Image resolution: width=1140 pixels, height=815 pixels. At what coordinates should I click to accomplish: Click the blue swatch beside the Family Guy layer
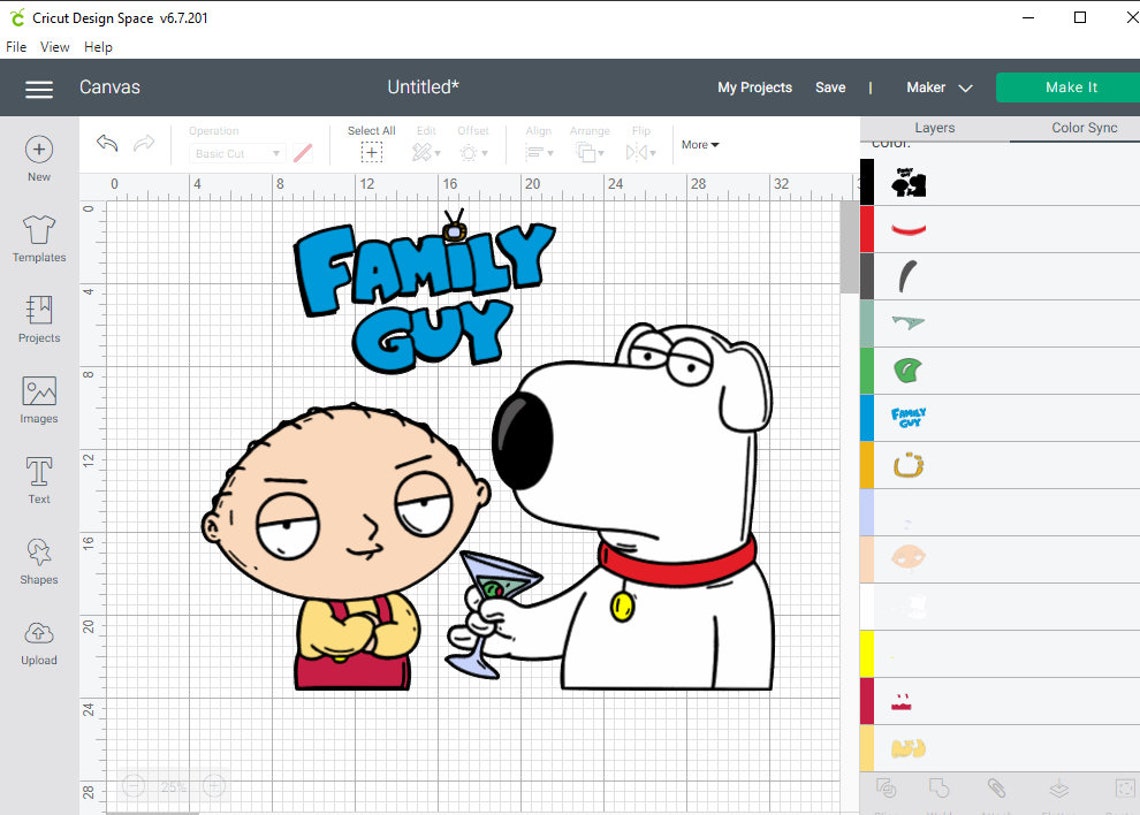[866, 418]
